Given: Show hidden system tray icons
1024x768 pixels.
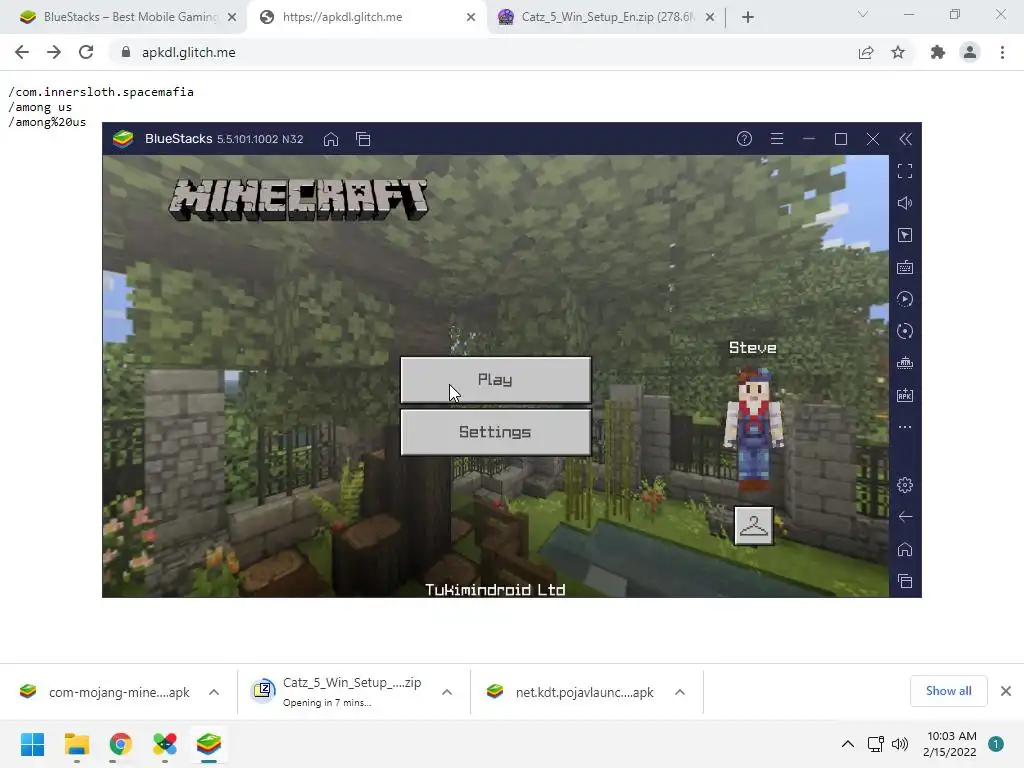Looking at the screenshot, I should pos(848,744).
